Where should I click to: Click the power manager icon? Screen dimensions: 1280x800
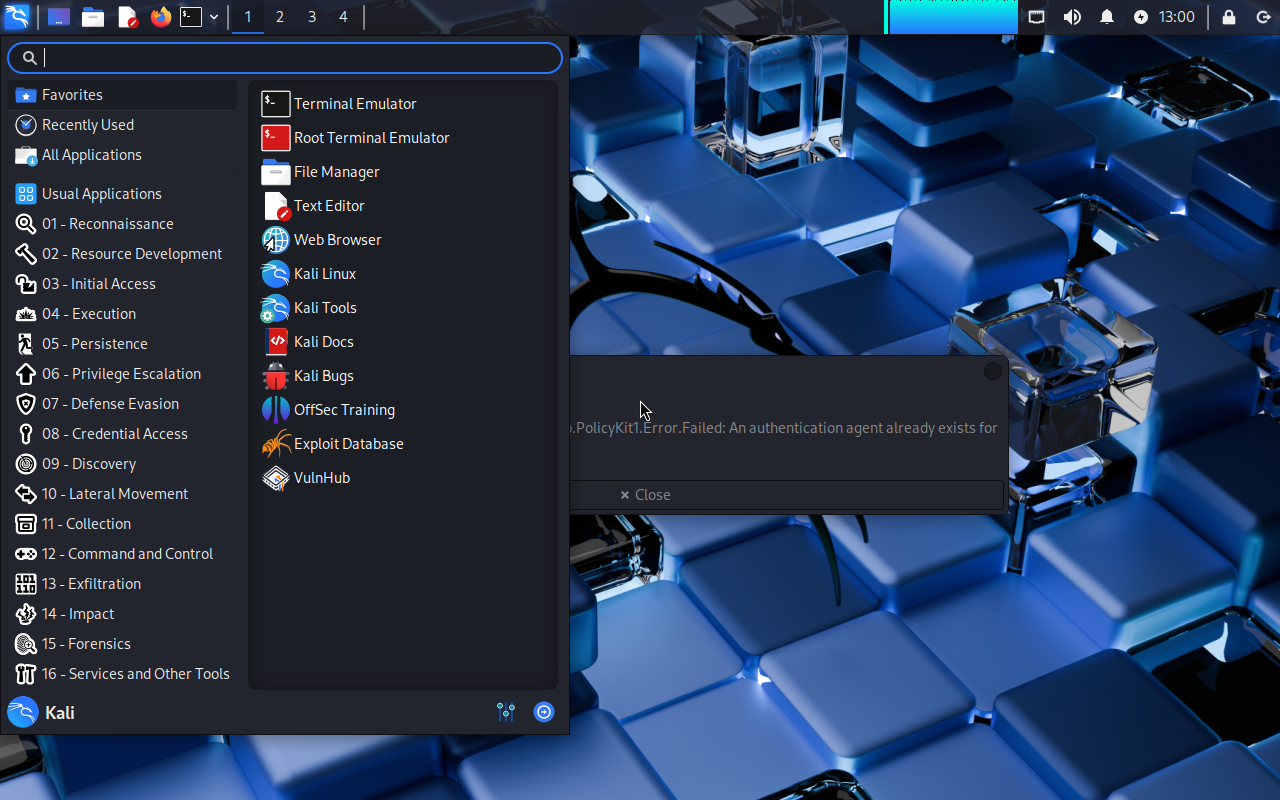[1141, 17]
